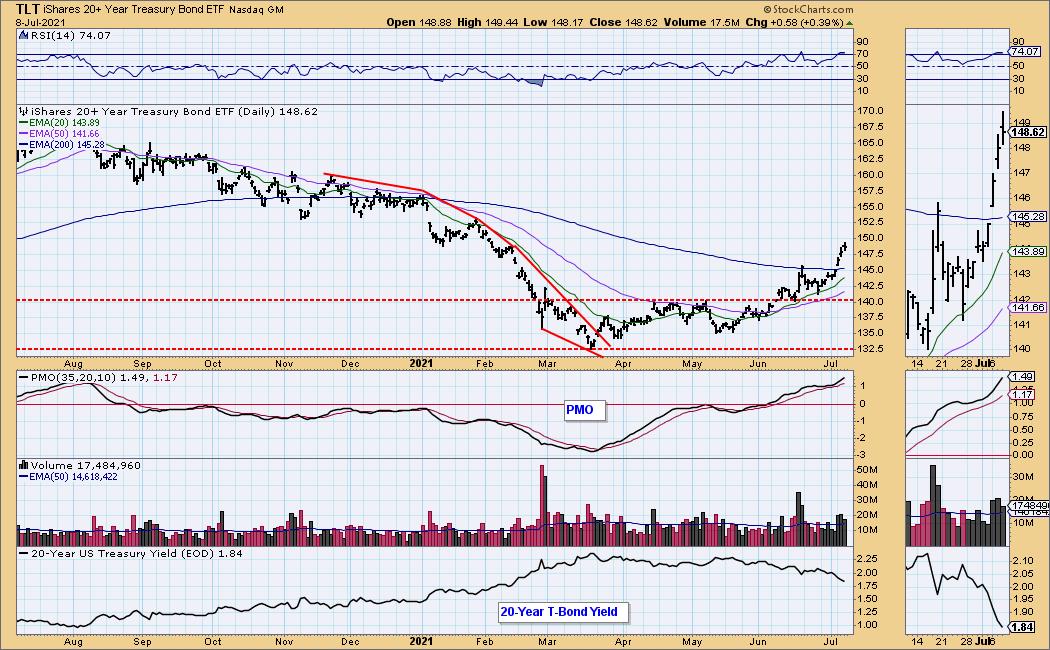Click the RSI(14) 74.07 indicator label

[x=70, y=35]
